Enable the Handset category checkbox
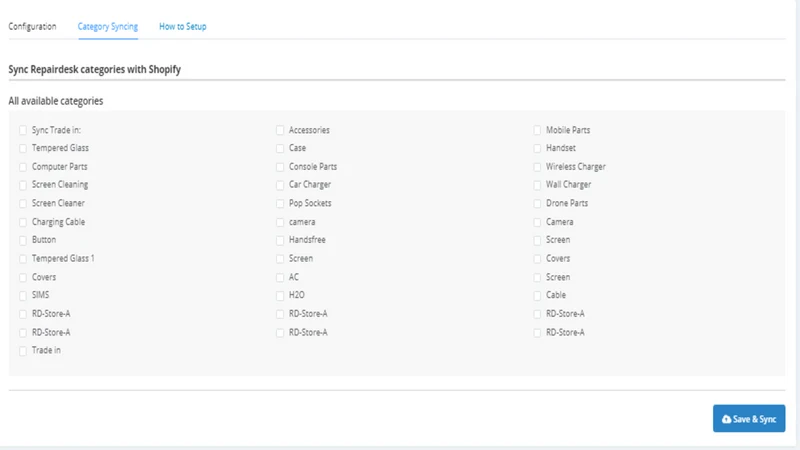This screenshot has height=450, width=800. point(537,148)
